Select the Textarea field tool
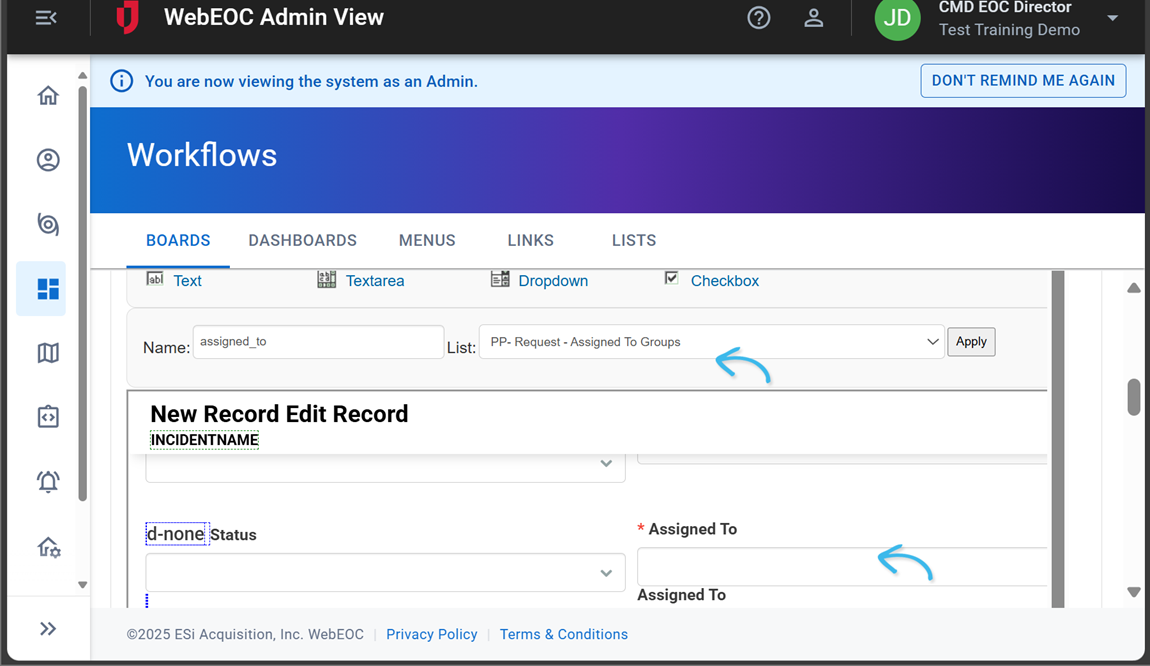The image size is (1150, 666). pos(374,281)
